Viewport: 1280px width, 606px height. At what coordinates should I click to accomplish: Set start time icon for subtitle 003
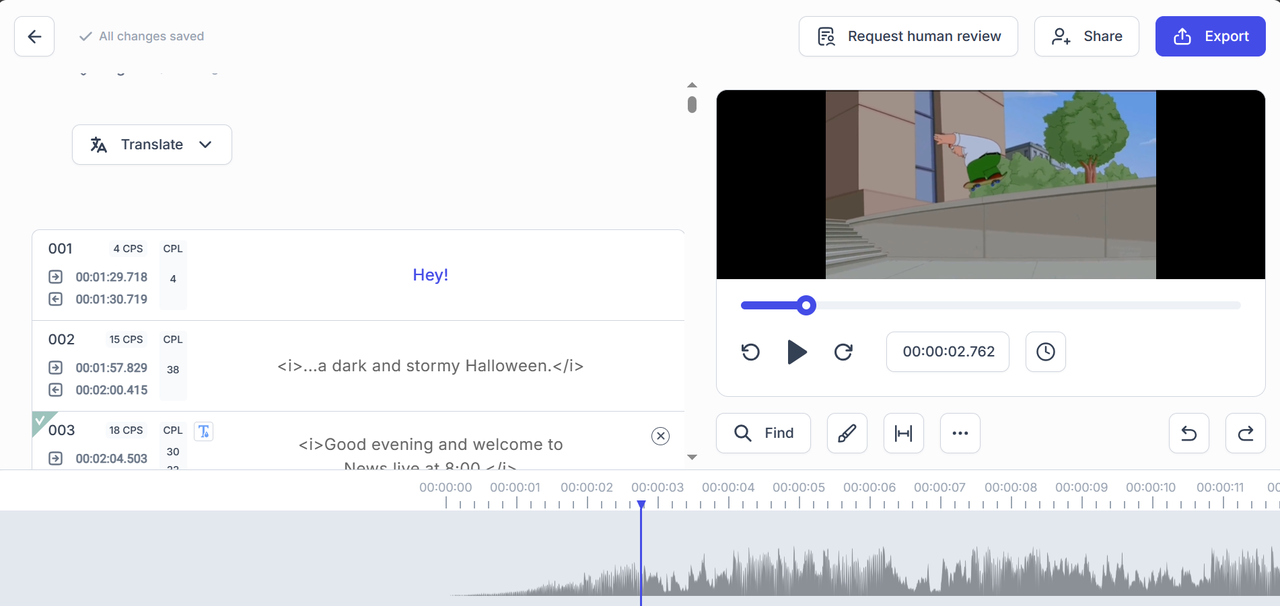click(55, 459)
